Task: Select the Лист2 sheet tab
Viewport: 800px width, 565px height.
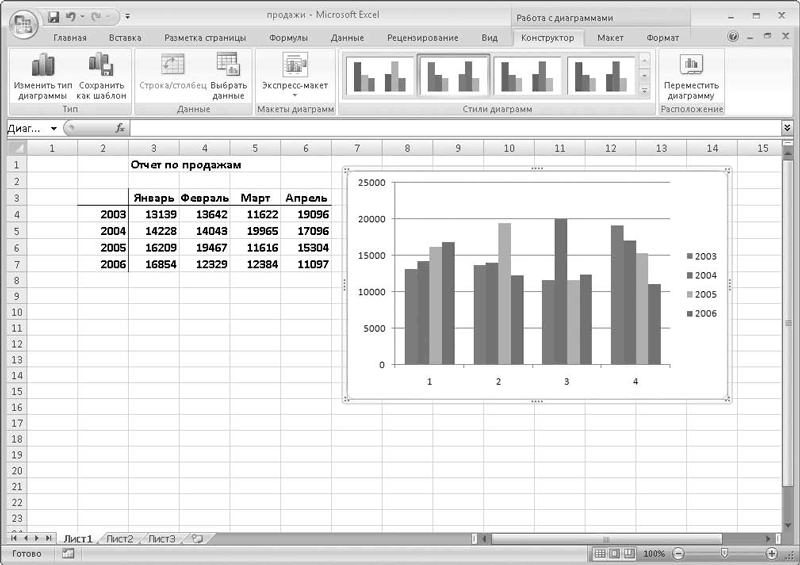Action: 120,538
